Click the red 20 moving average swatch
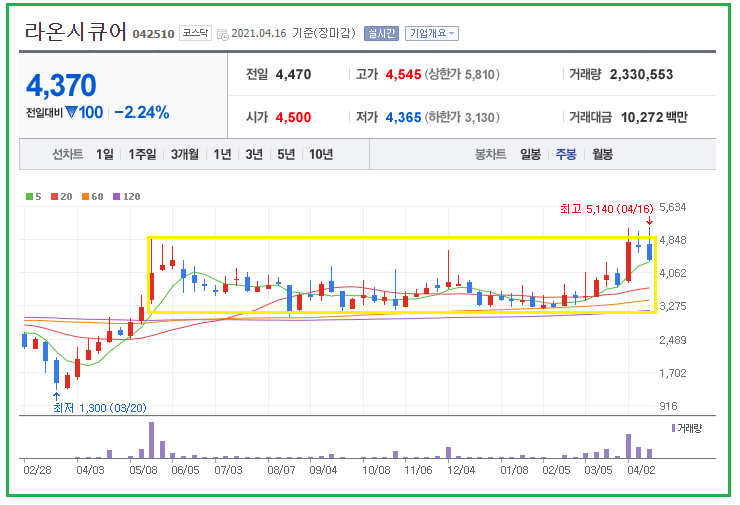Screen dimensions: 740x505 pyautogui.click(x=54, y=196)
